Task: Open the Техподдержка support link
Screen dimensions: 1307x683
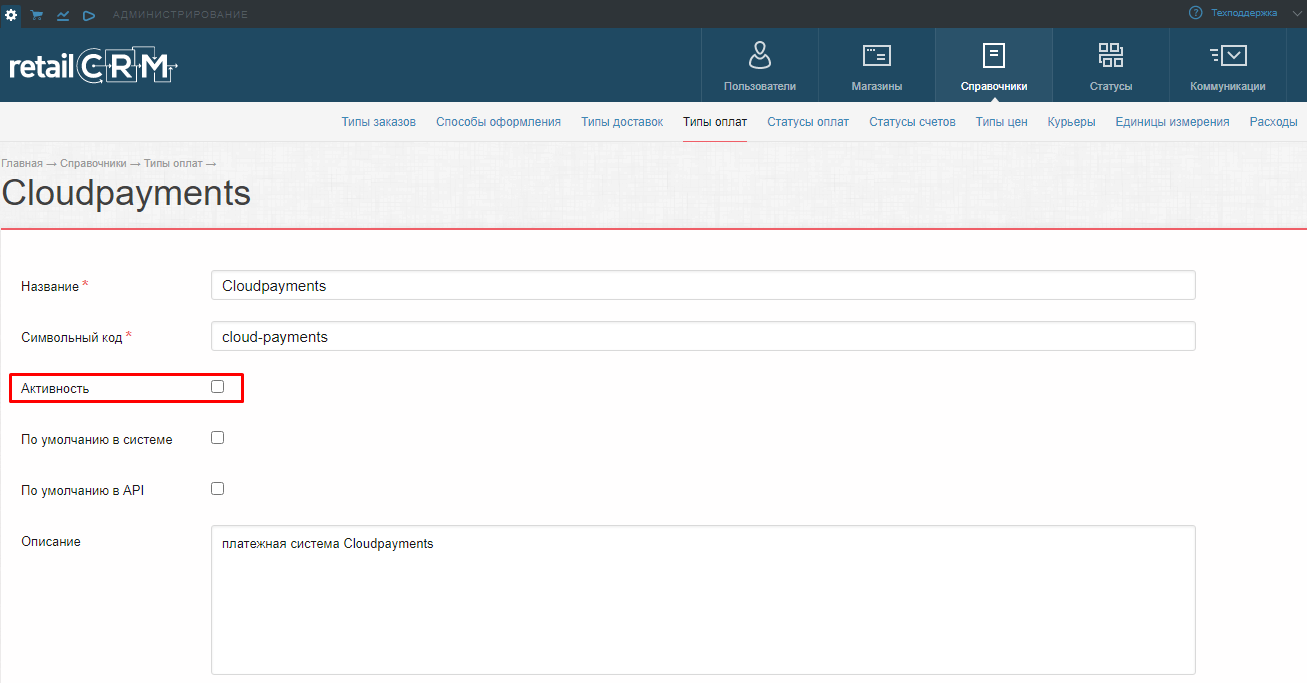Action: (1243, 13)
